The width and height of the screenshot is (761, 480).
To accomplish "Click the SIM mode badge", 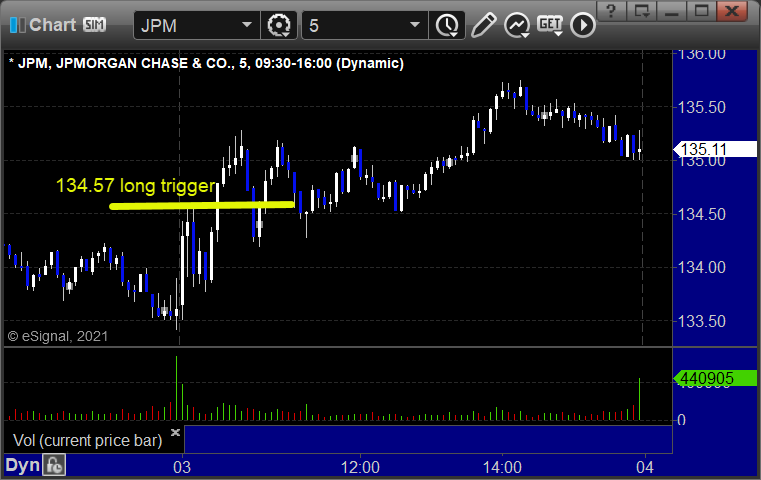I will point(94,24).
